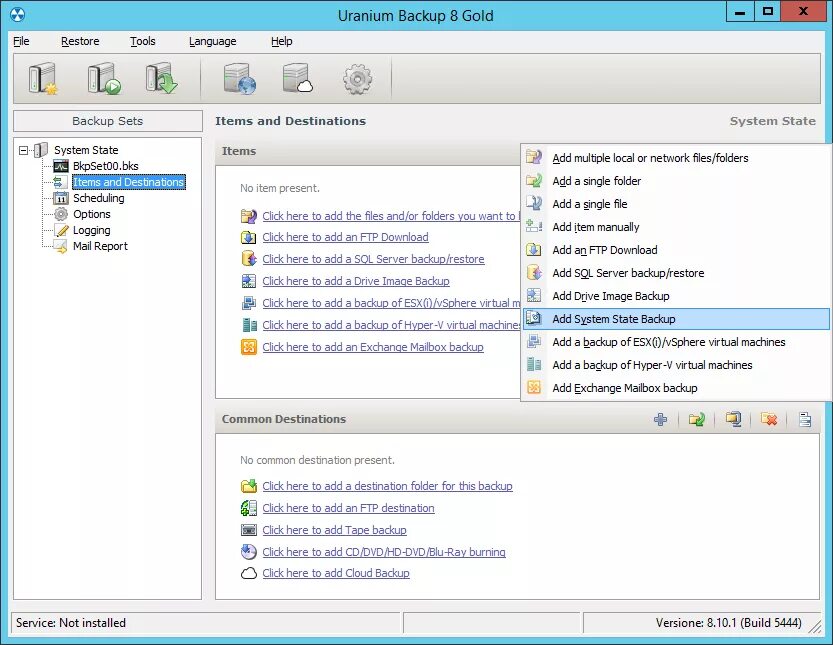Screen dimensions: 833x645
Task: Select Logging in the tree
Action: (92, 230)
